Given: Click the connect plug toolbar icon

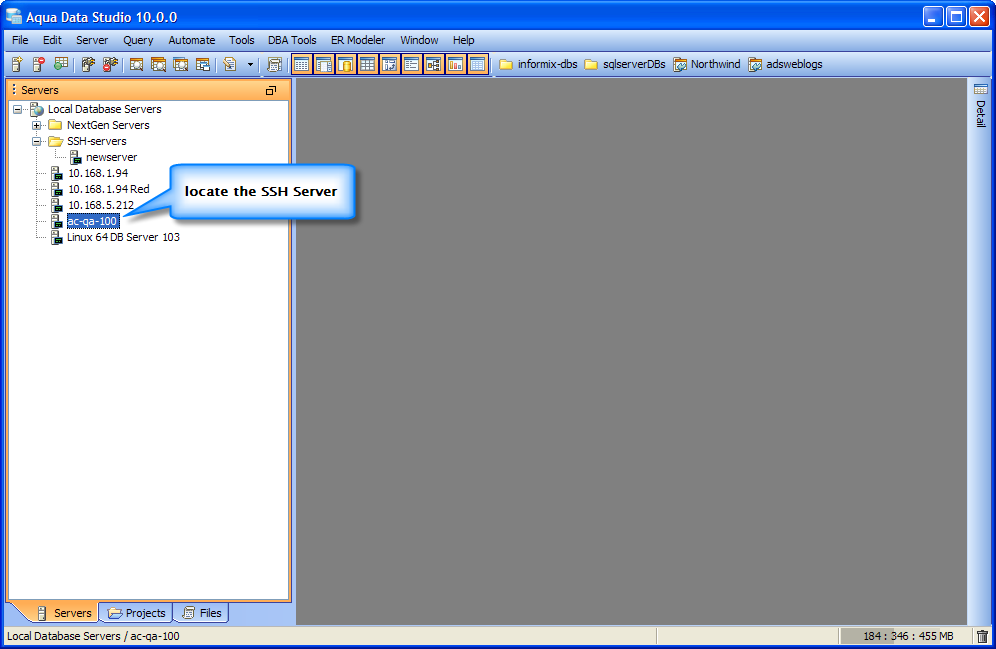Looking at the screenshot, I should point(88,64).
